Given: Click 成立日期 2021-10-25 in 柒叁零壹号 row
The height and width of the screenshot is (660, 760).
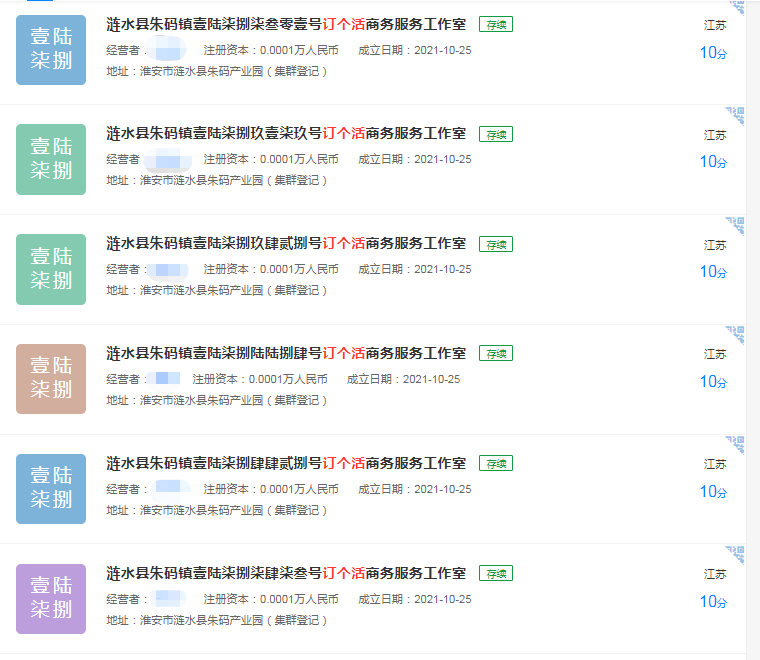Looking at the screenshot, I should click(415, 50).
